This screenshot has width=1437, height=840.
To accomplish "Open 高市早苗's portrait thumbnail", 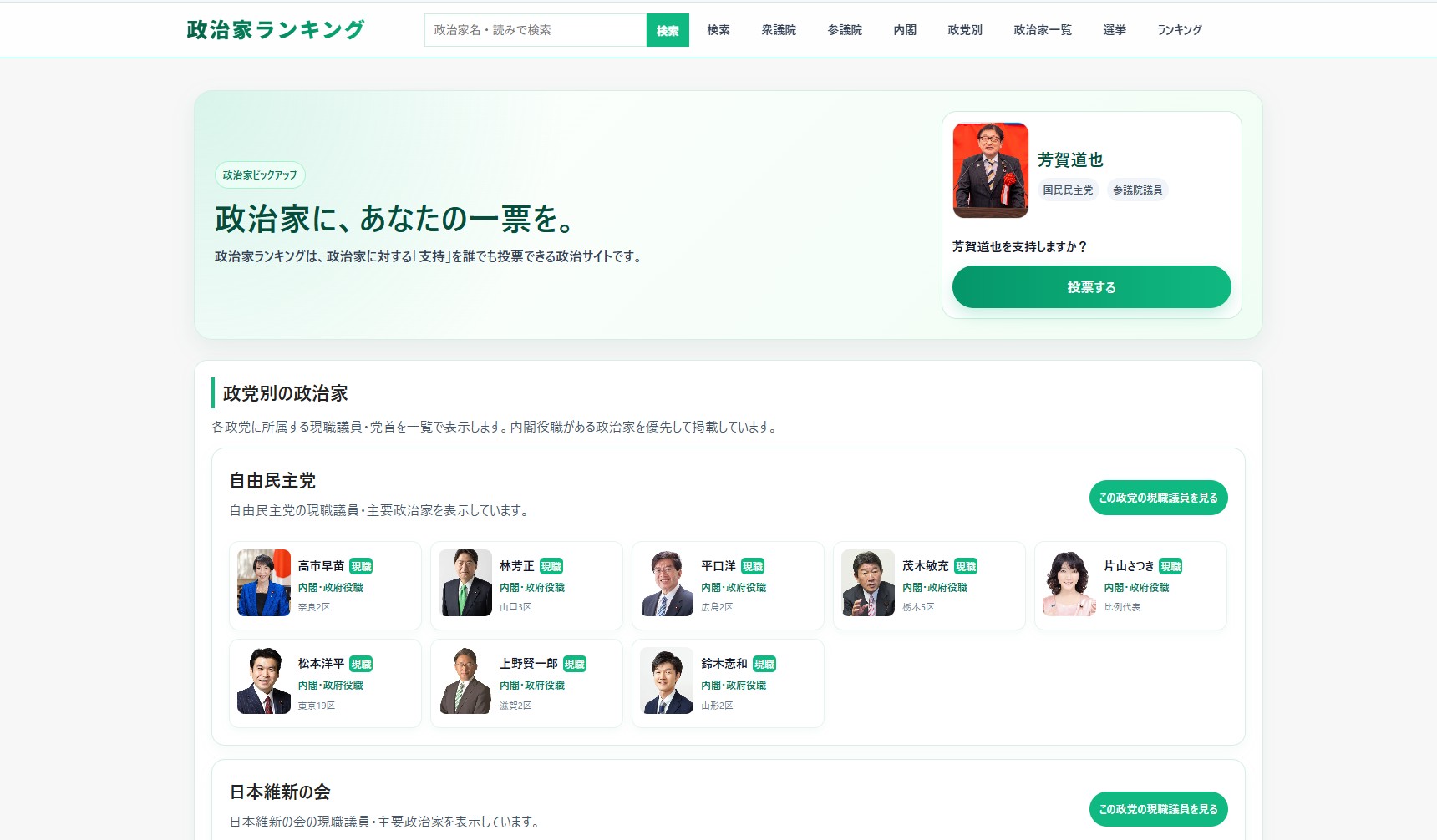I will point(264,583).
